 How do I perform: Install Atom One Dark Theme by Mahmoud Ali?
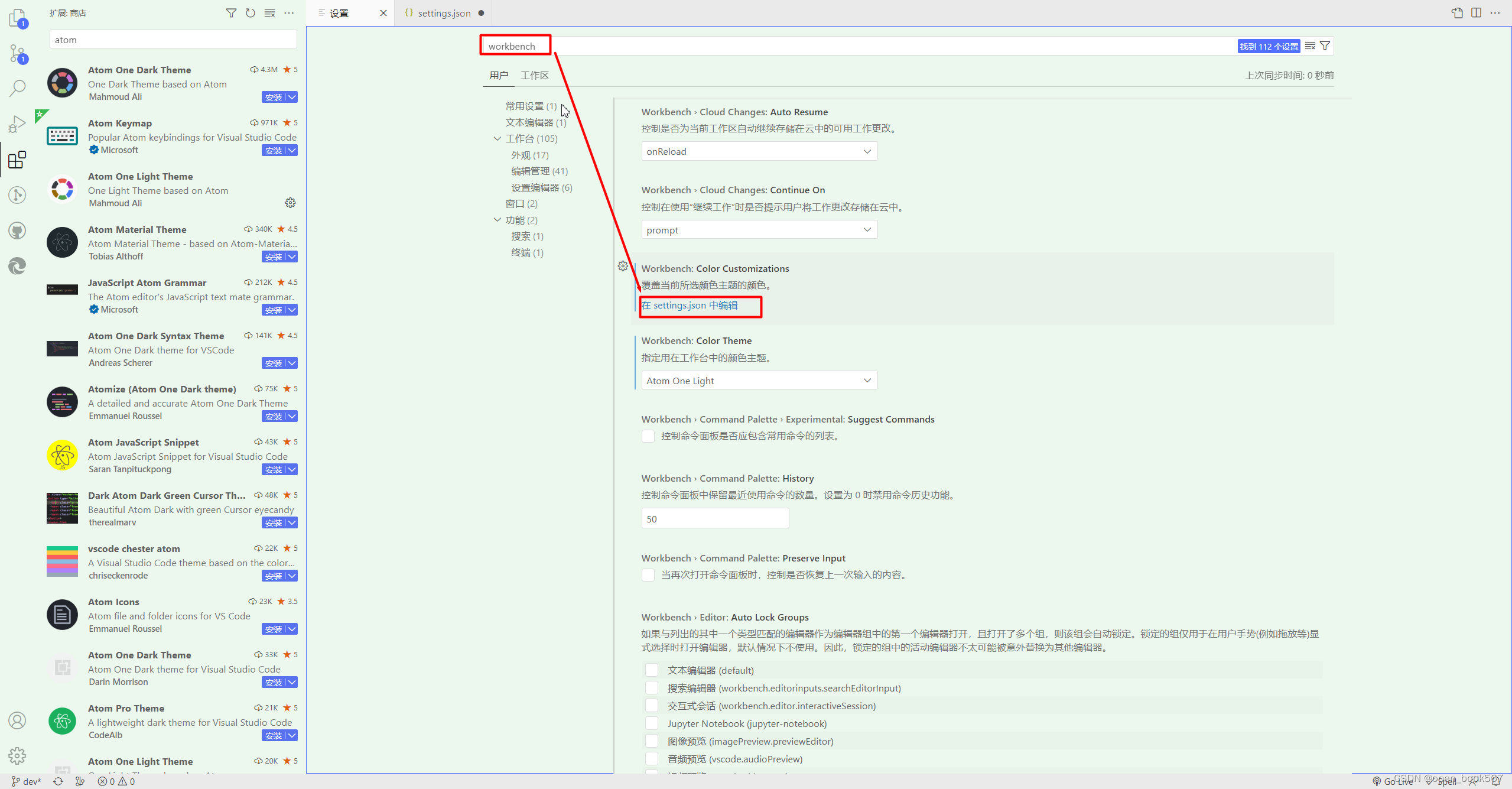274,97
